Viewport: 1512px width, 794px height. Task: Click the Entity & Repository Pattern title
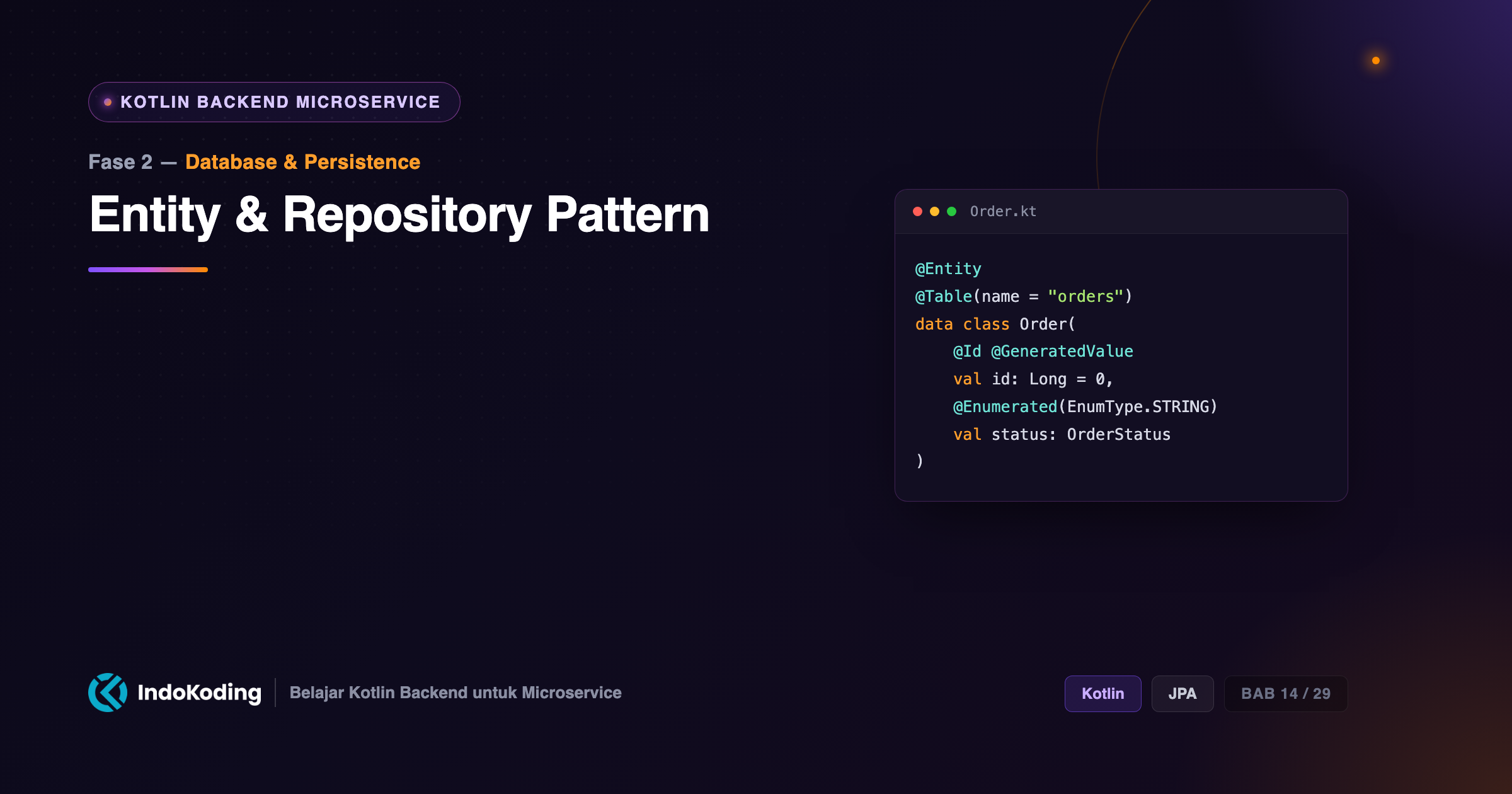click(399, 216)
